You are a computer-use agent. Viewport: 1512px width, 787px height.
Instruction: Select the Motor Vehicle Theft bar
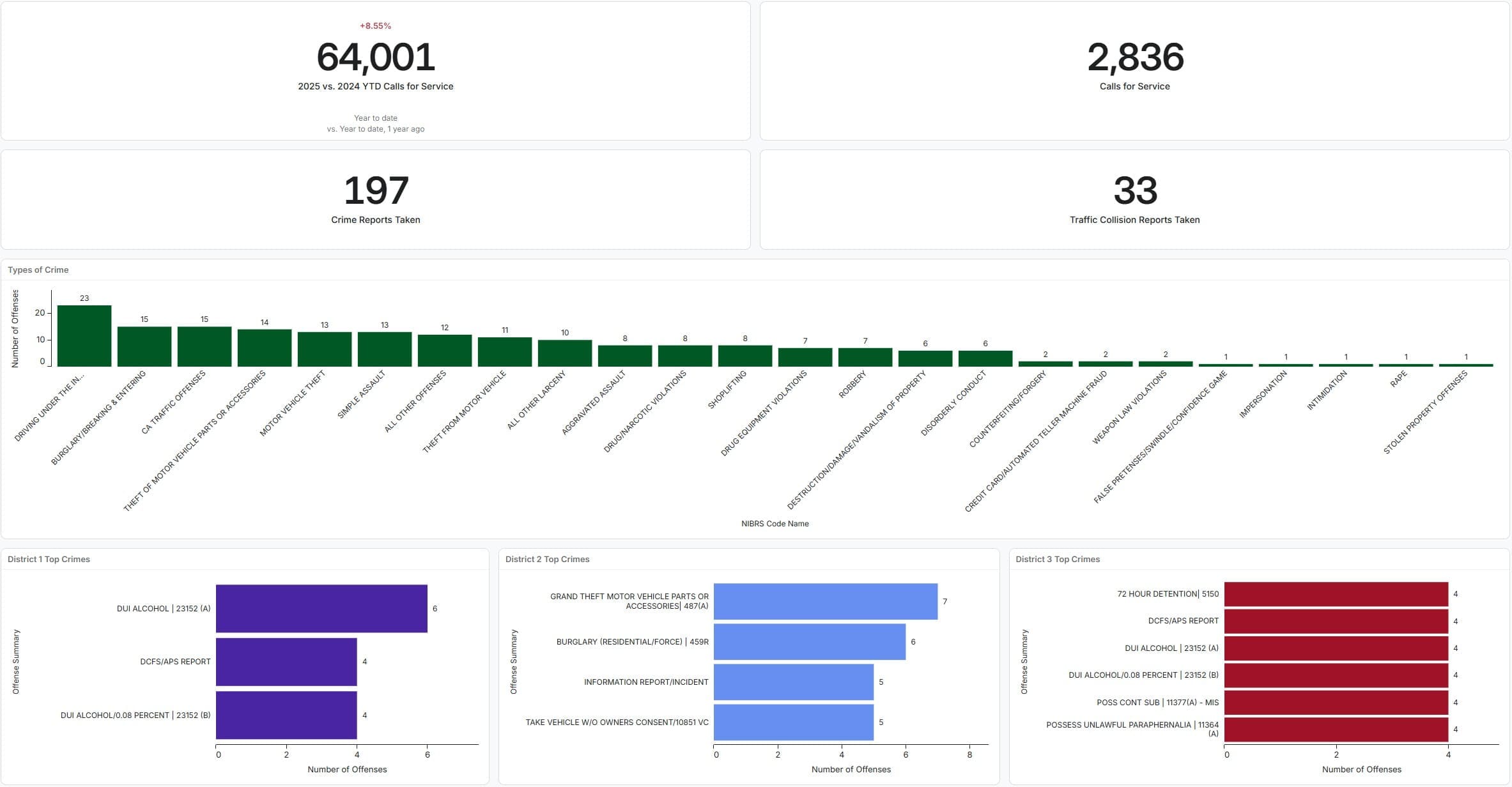pyautogui.click(x=324, y=349)
